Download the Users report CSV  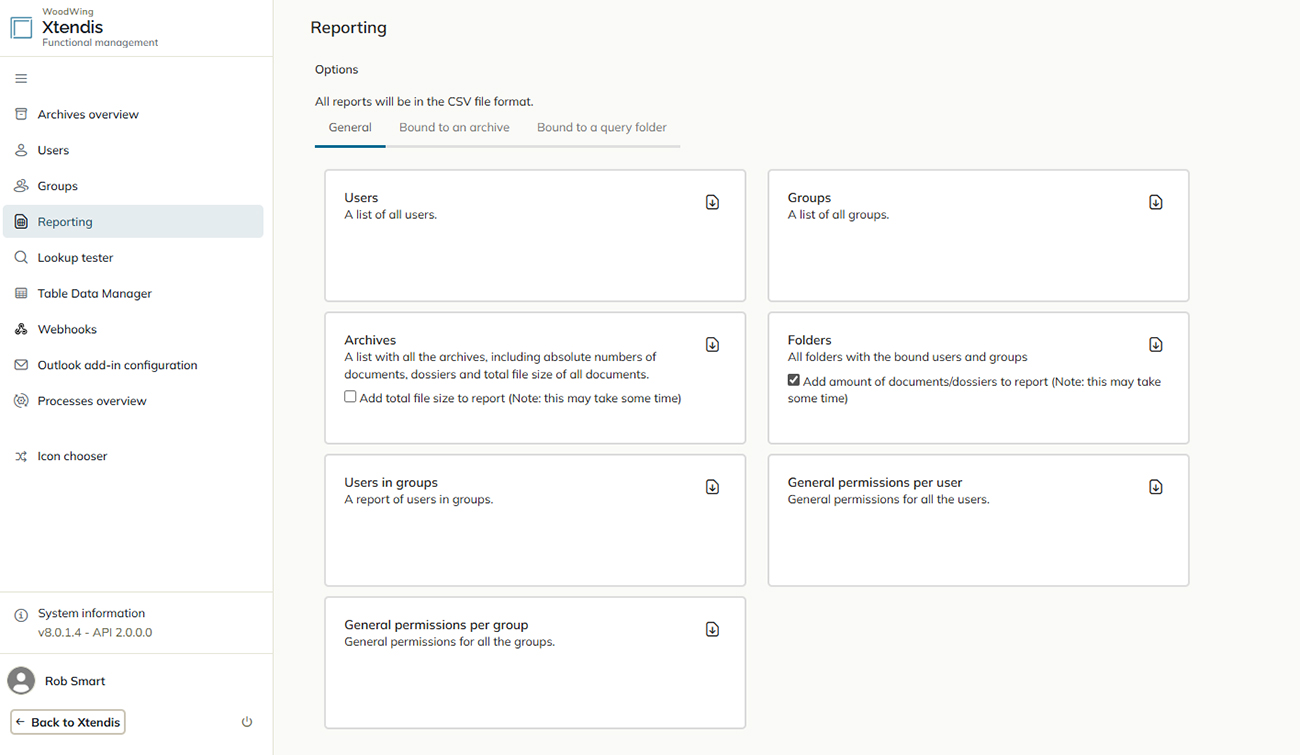coord(712,202)
